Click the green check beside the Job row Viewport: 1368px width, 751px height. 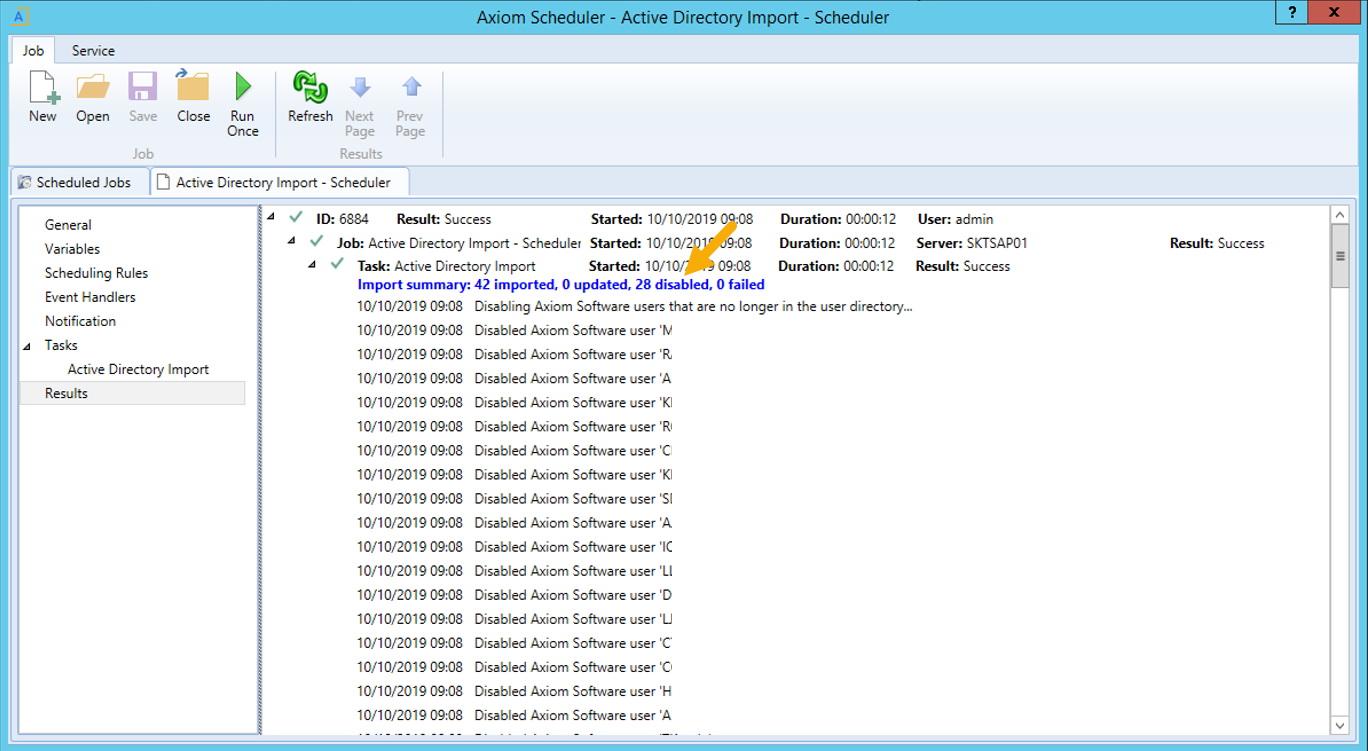pyautogui.click(x=317, y=241)
